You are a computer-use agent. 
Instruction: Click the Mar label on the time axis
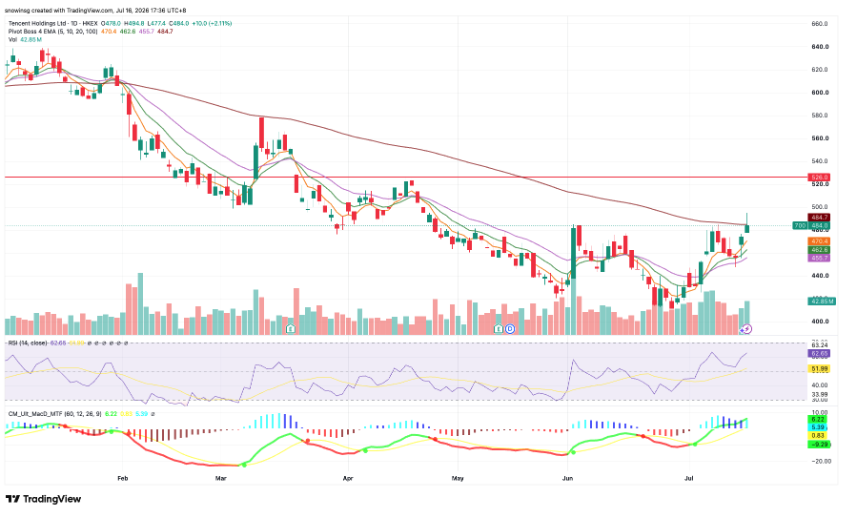221,479
